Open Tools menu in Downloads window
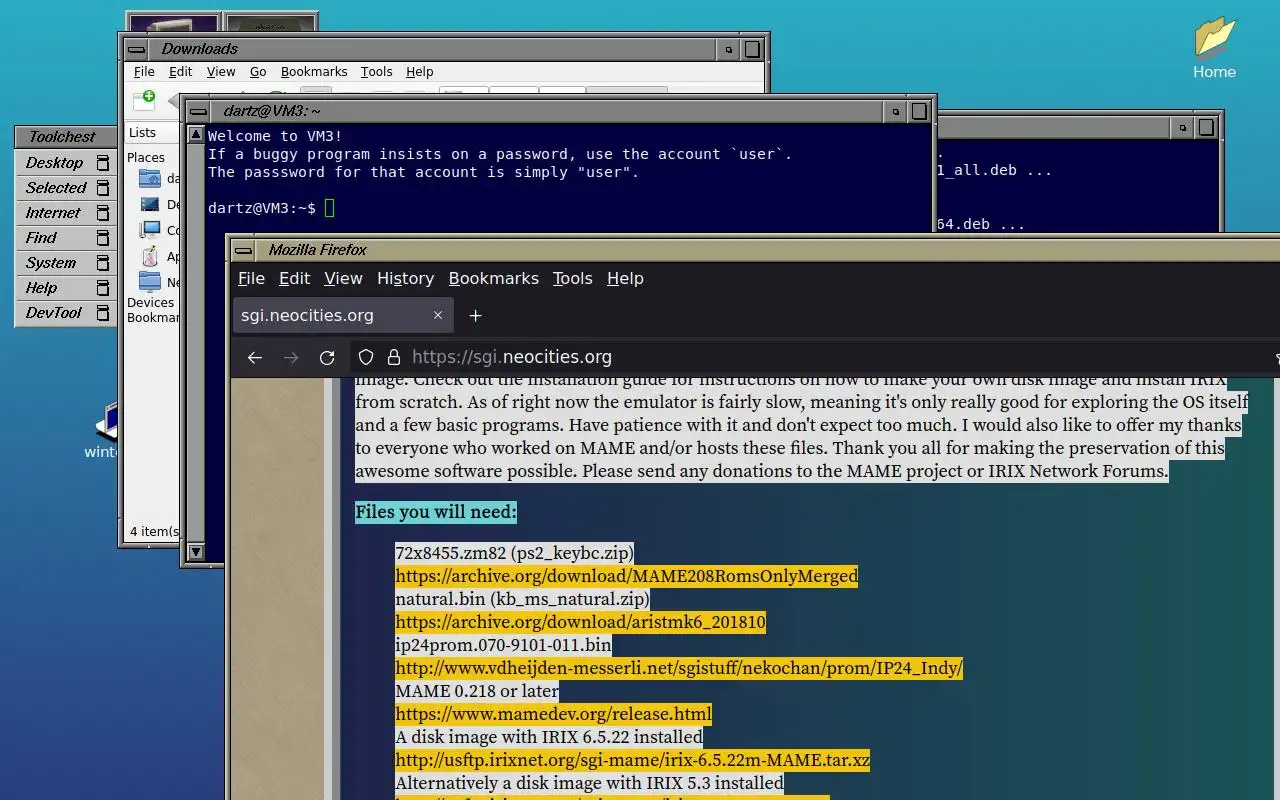Viewport: 1280px width, 800px height. click(376, 72)
